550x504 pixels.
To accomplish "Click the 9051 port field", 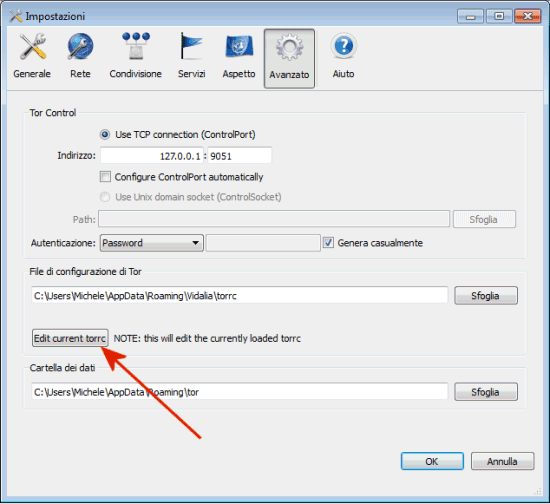I will 240,156.
